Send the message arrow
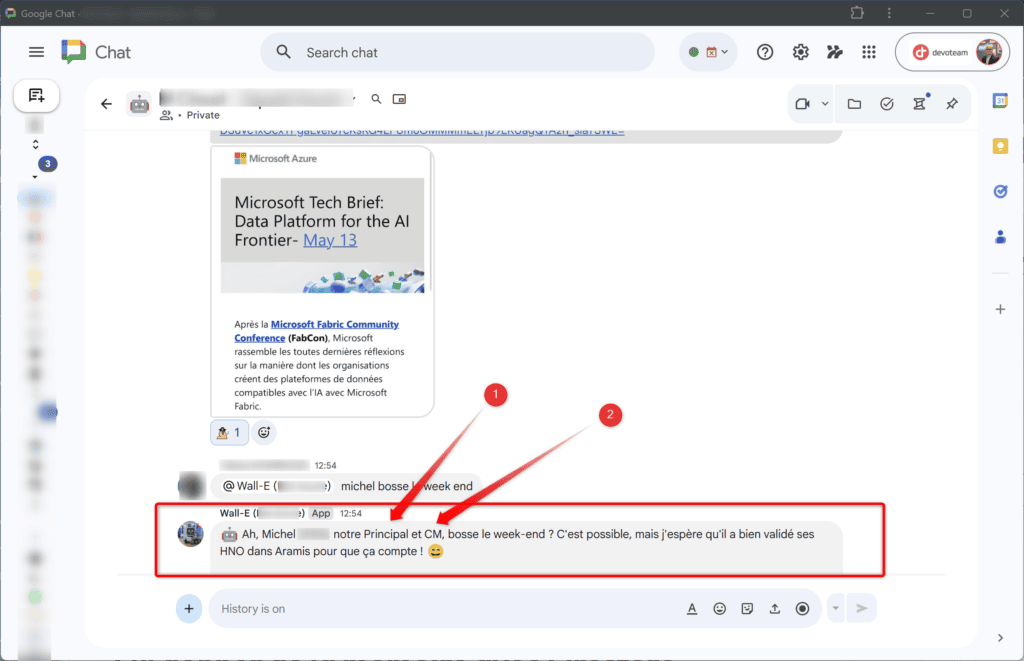This screenshot has height=661, width=1024. tap(861, 609)
